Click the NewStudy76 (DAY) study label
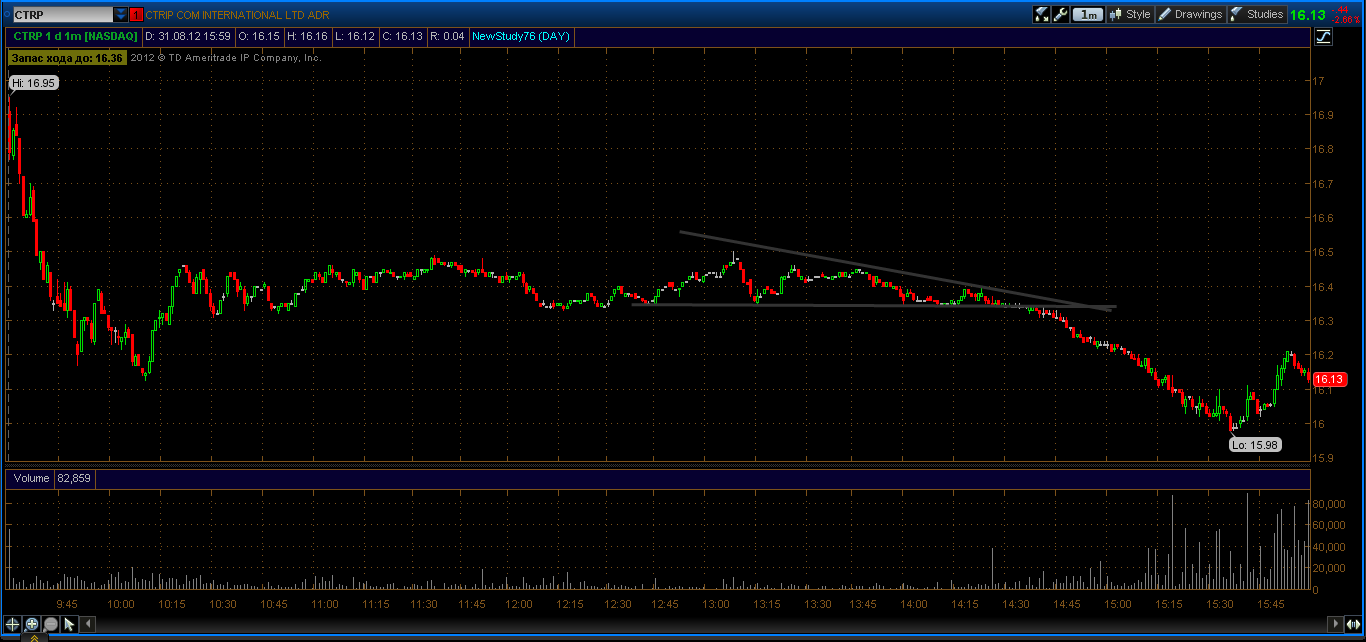 (520, 36)
